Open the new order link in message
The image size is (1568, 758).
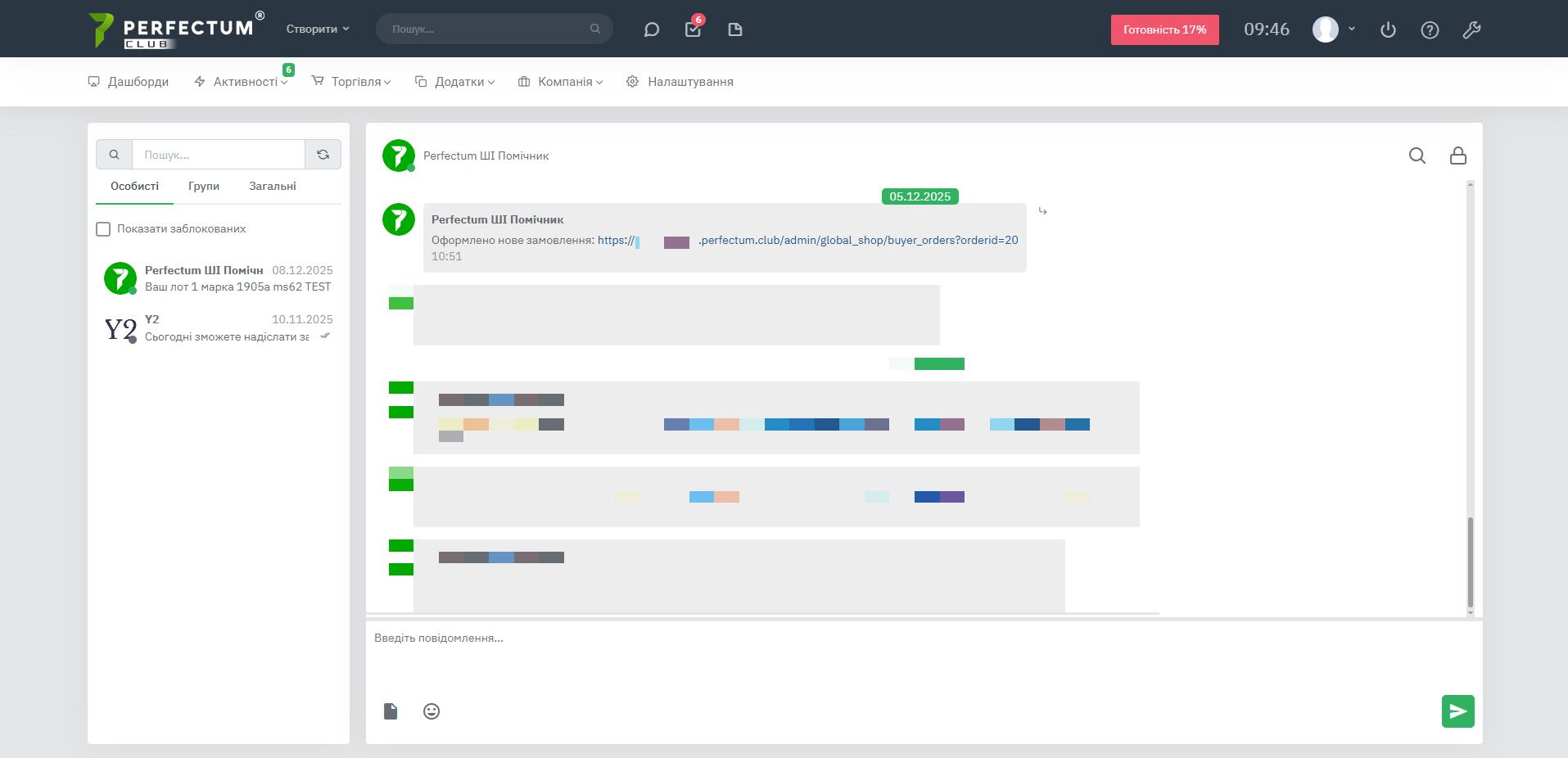pyautogui.click(x=807, y=241)
